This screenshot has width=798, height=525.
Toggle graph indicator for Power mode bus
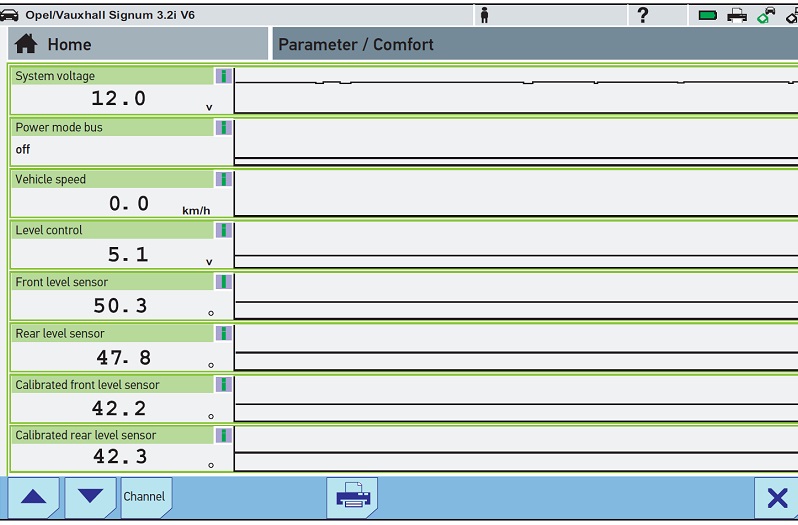[224, 127]
